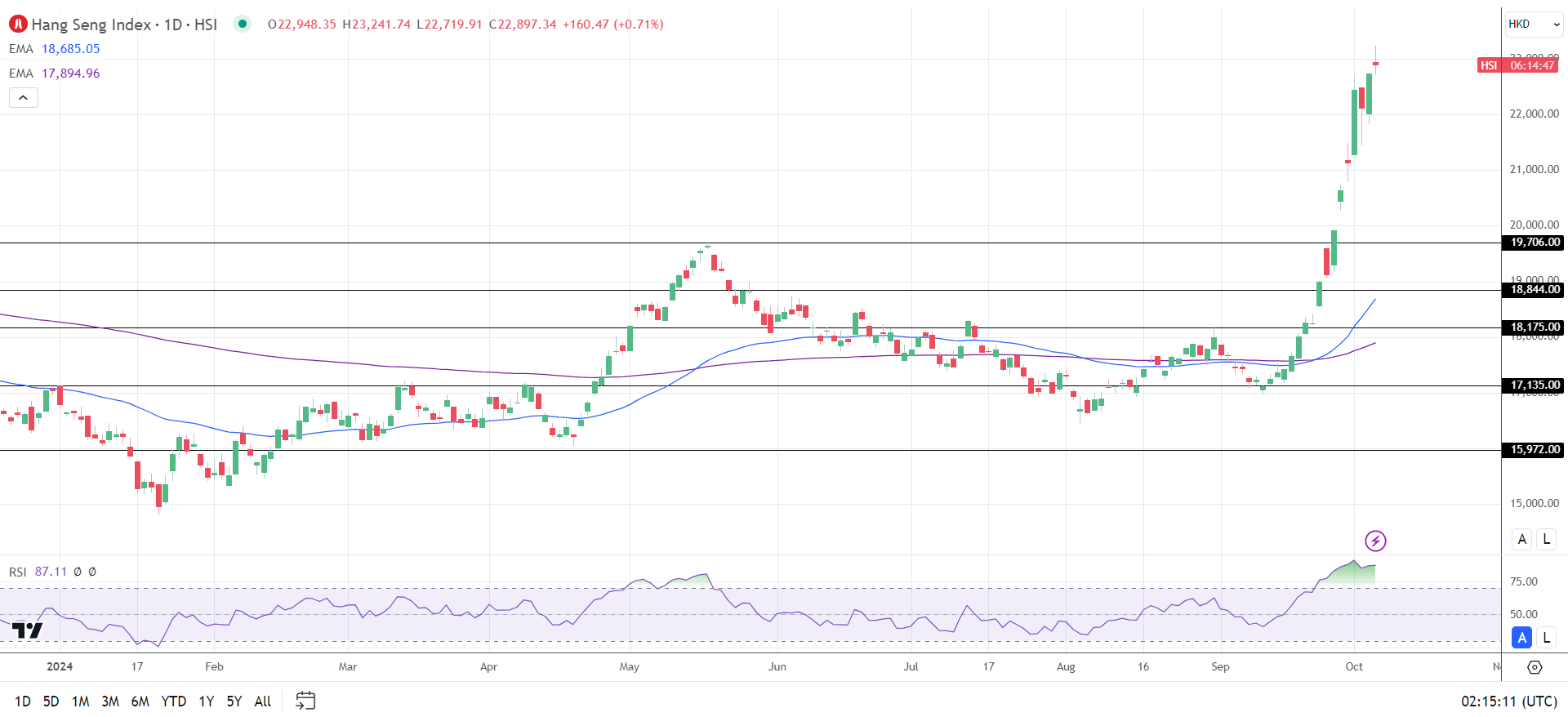The image size is (1568, 717).
Task: Click the Hang Seng Index title text
Action: [91, 24]
